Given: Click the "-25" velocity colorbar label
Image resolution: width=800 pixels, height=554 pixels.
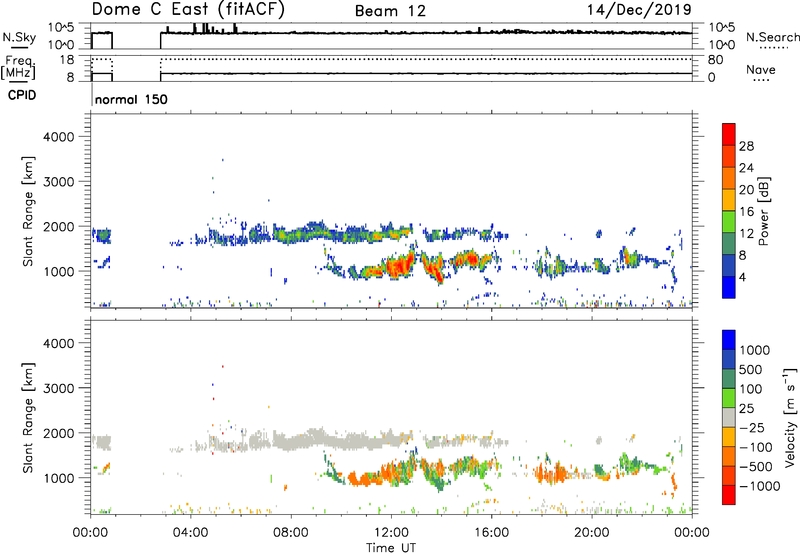Looking at the screenshot, I should [752, 428].
